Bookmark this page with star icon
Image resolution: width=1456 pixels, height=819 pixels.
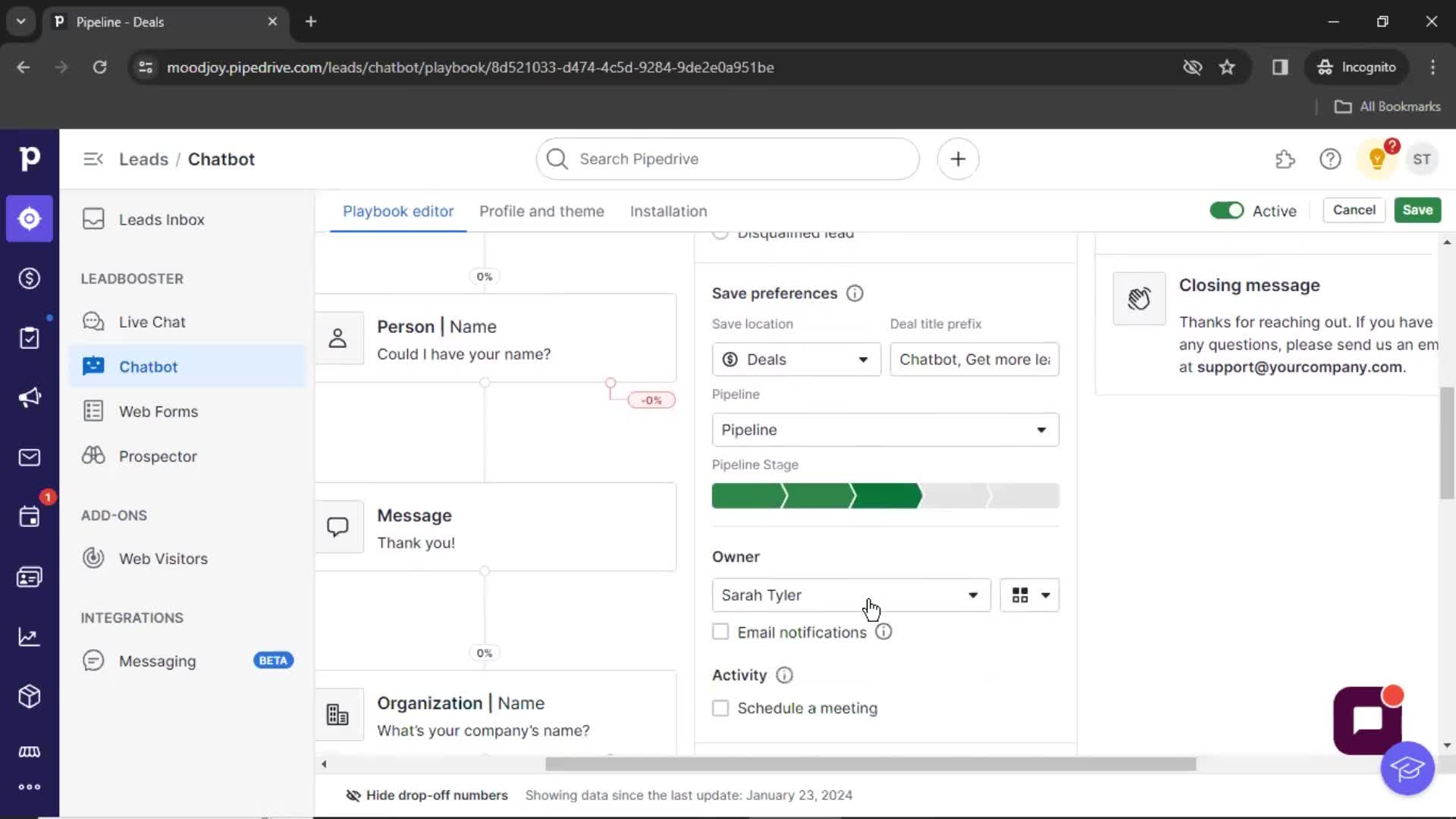tap(1227, 67)
